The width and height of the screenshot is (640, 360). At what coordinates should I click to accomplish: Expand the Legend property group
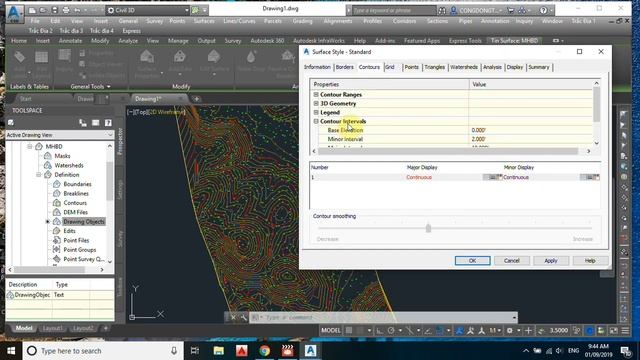pyautogui.click(x=316, y=112)
